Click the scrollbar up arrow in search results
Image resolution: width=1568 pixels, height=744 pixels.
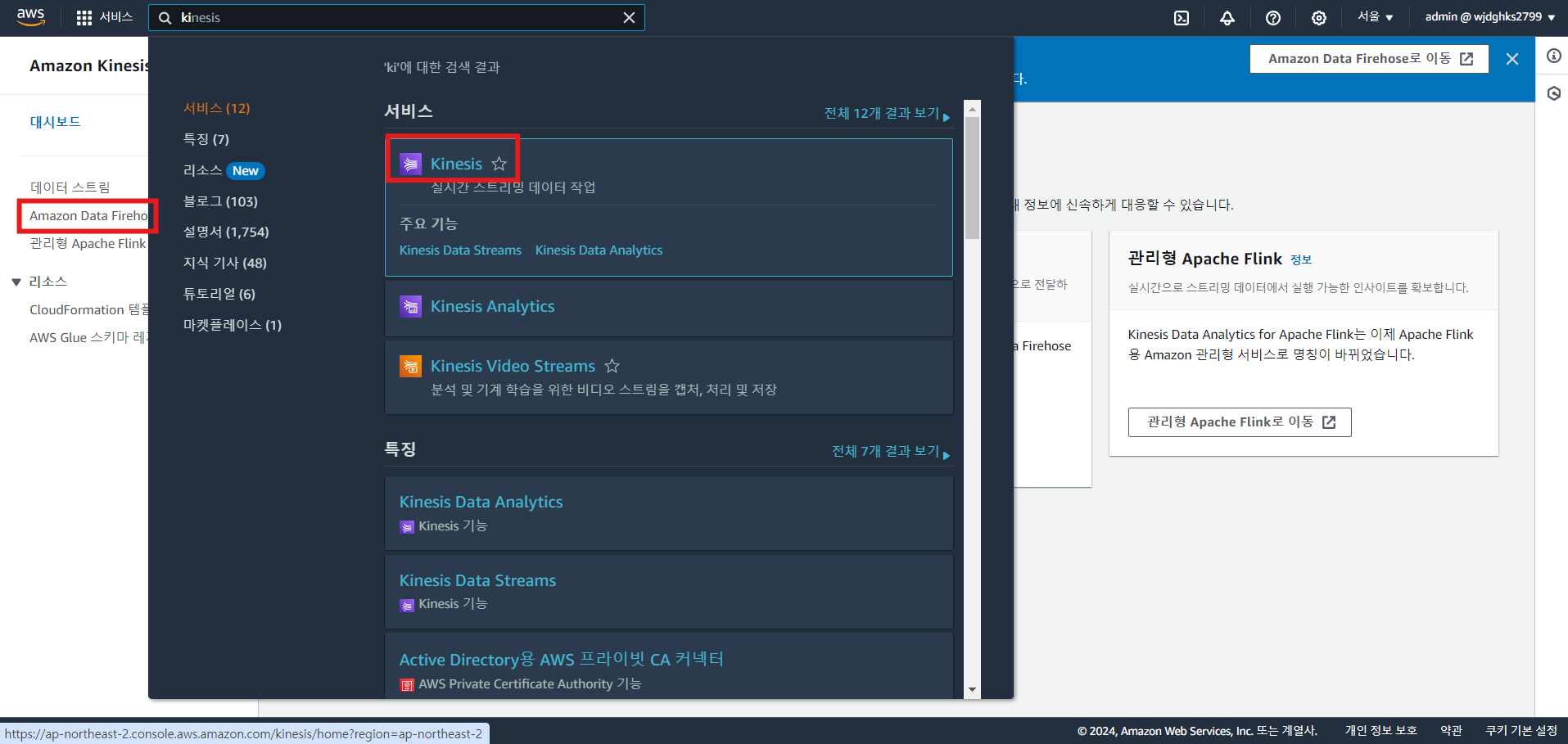click(x=972, y=109)
